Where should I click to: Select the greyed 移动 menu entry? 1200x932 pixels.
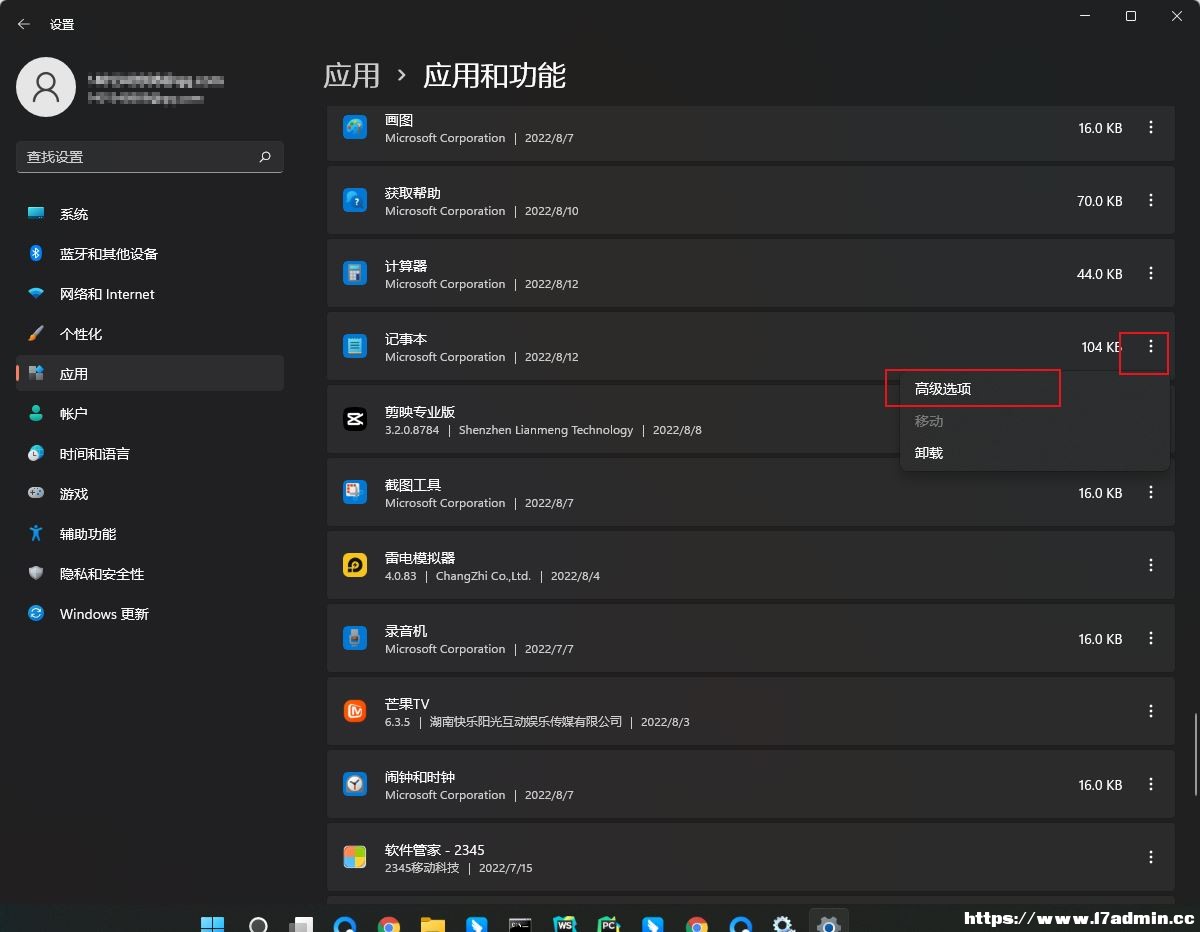click(1035, 421)
